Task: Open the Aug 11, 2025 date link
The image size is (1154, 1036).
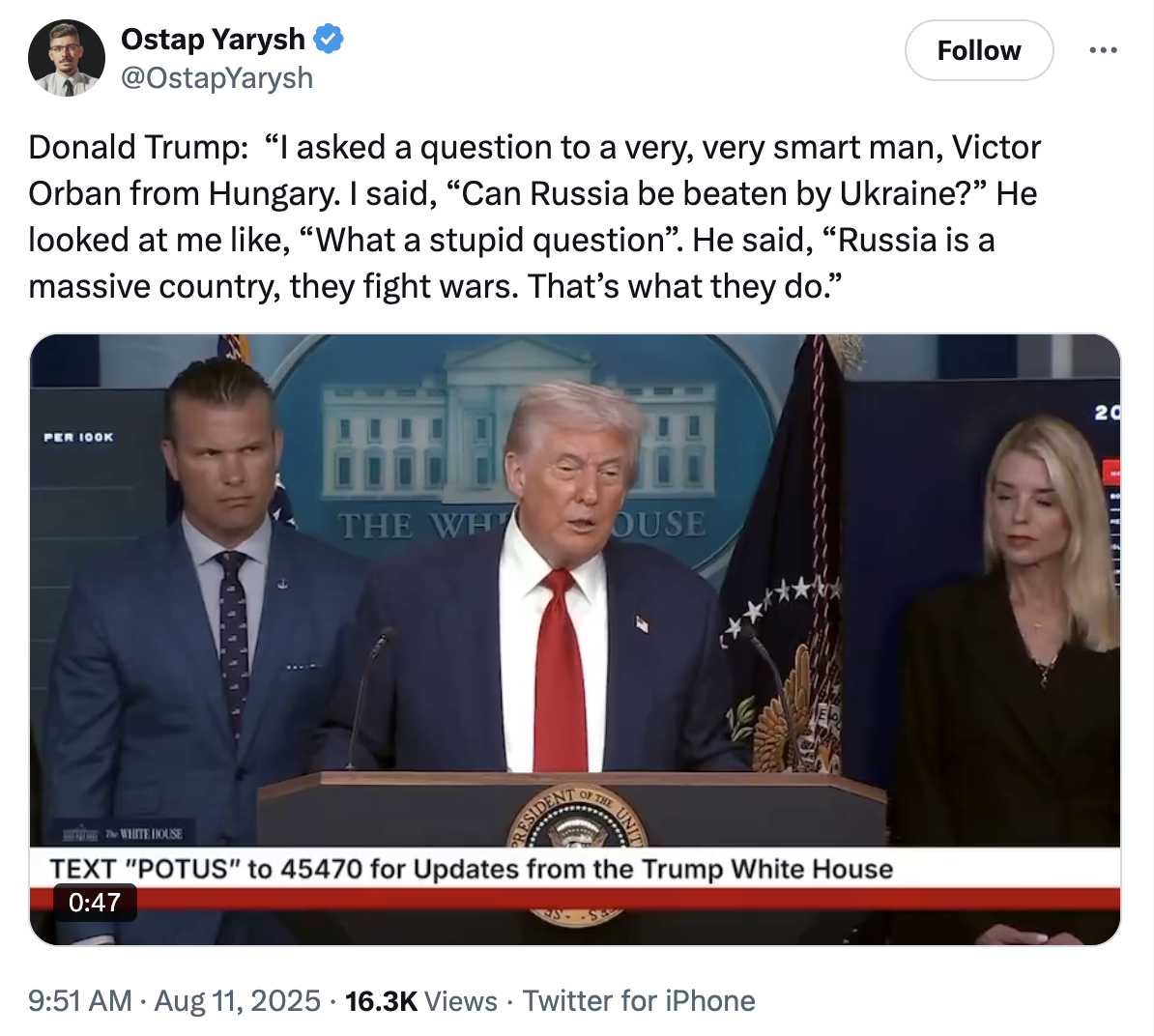Action: [238, 1001]
